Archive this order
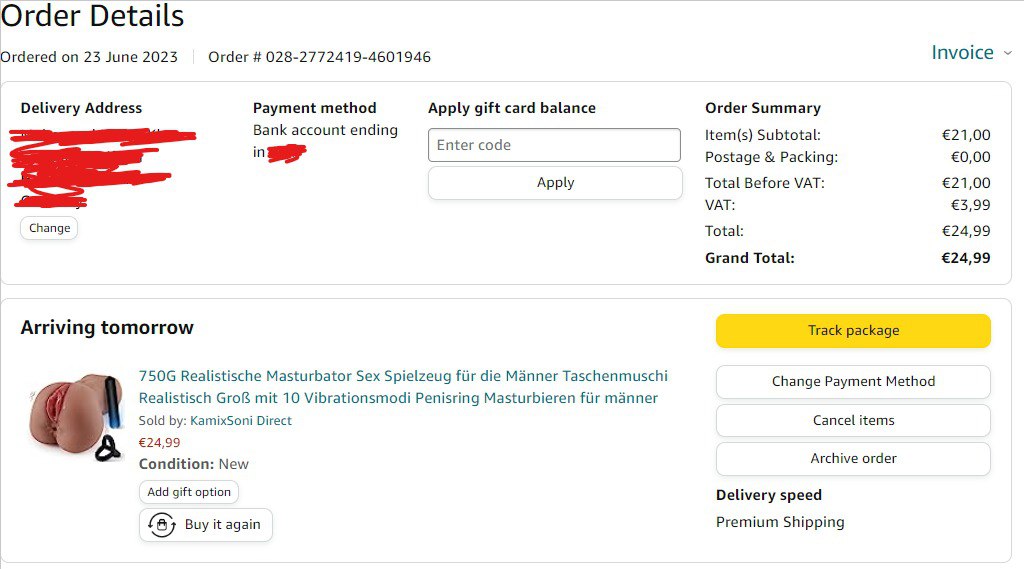 [853, 458]
